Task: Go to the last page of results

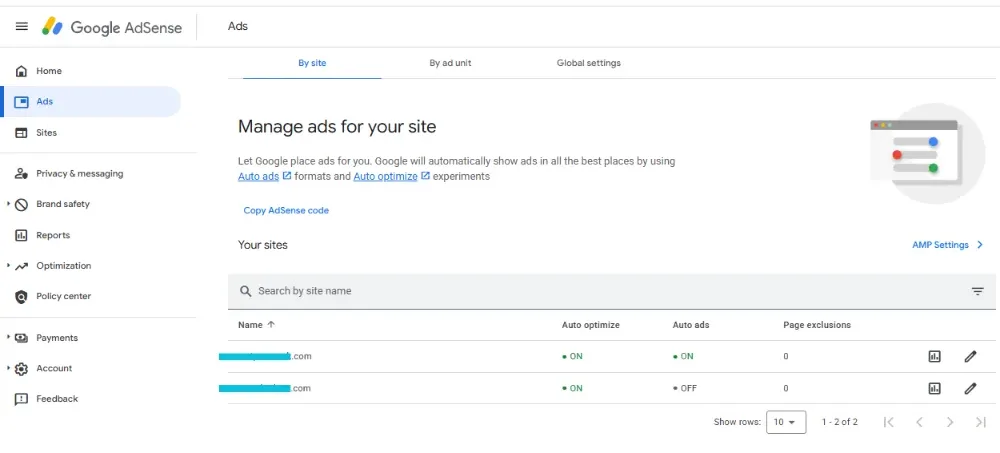Action: [981, 422]
